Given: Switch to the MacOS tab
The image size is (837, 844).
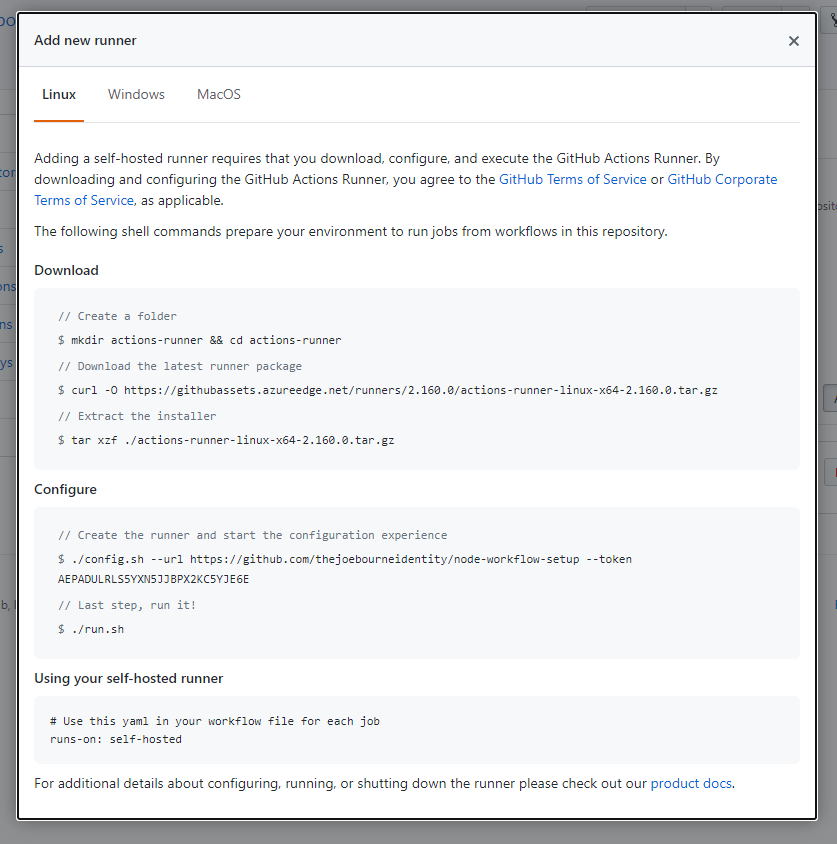Looking at the screenshot, I should pyautogui.click(x=218, y=95).
